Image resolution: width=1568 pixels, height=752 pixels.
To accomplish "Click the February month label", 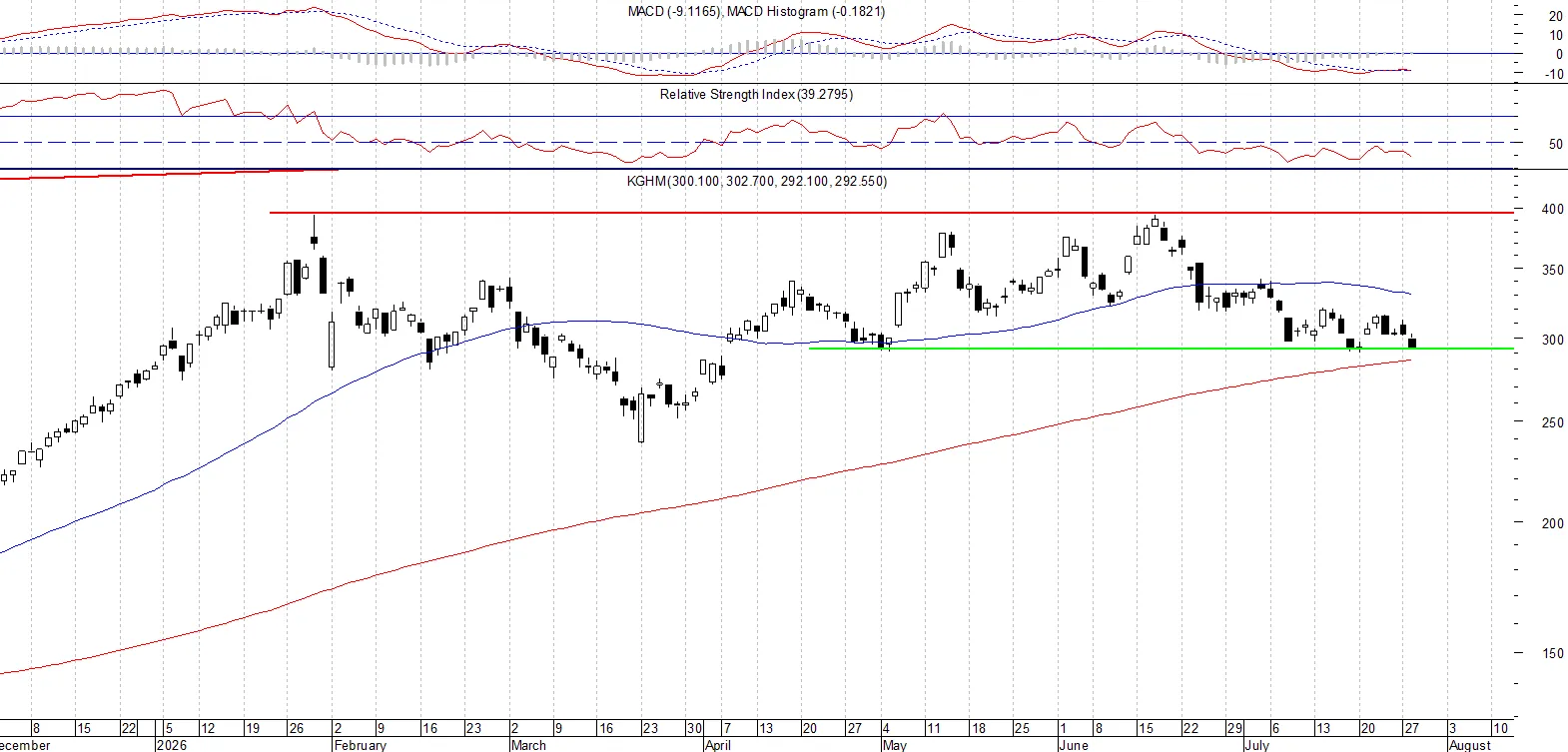I will [x=360, y=745].
